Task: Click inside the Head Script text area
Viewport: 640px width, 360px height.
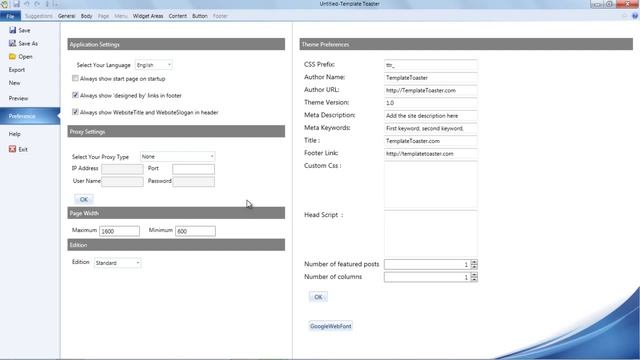Action: coord(431,233)
